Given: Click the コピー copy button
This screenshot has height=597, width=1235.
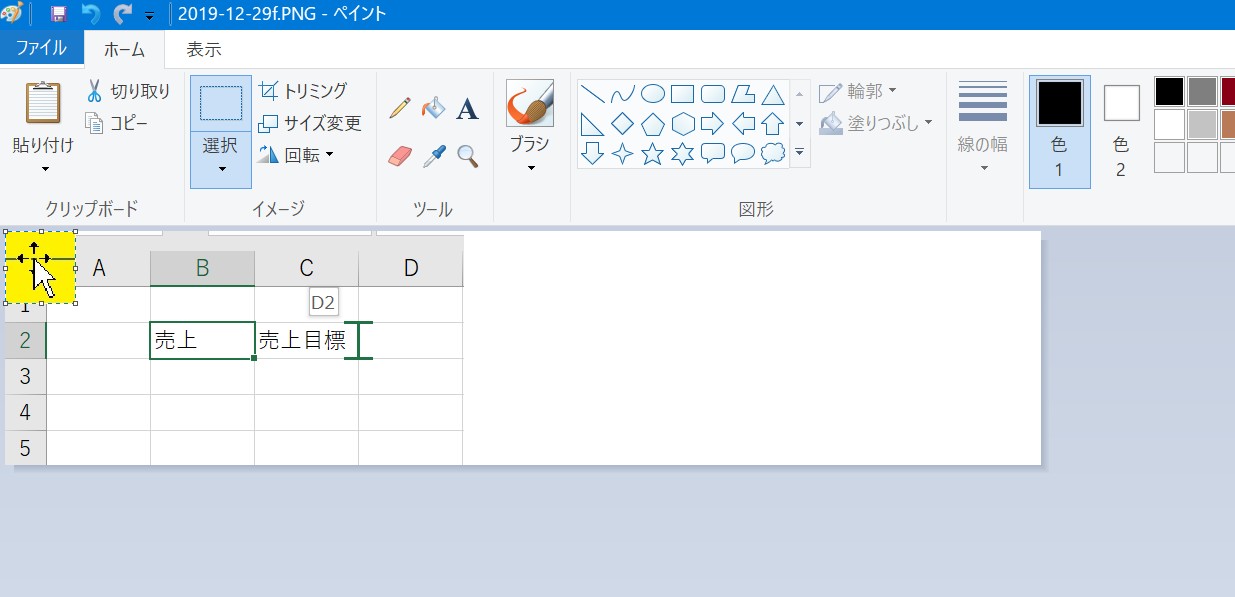Looking at the screenshot, I should [117, 123].
